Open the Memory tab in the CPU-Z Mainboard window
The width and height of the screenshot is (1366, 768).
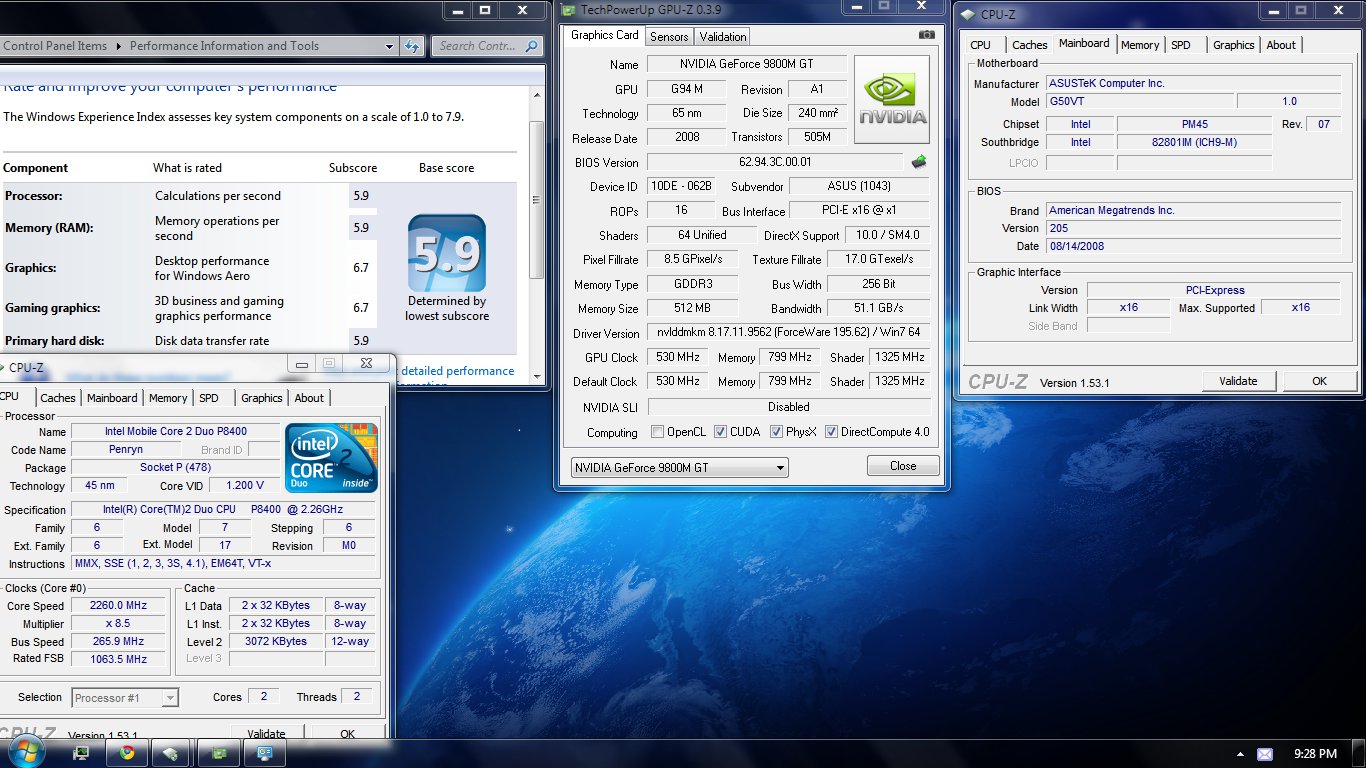1140,45
